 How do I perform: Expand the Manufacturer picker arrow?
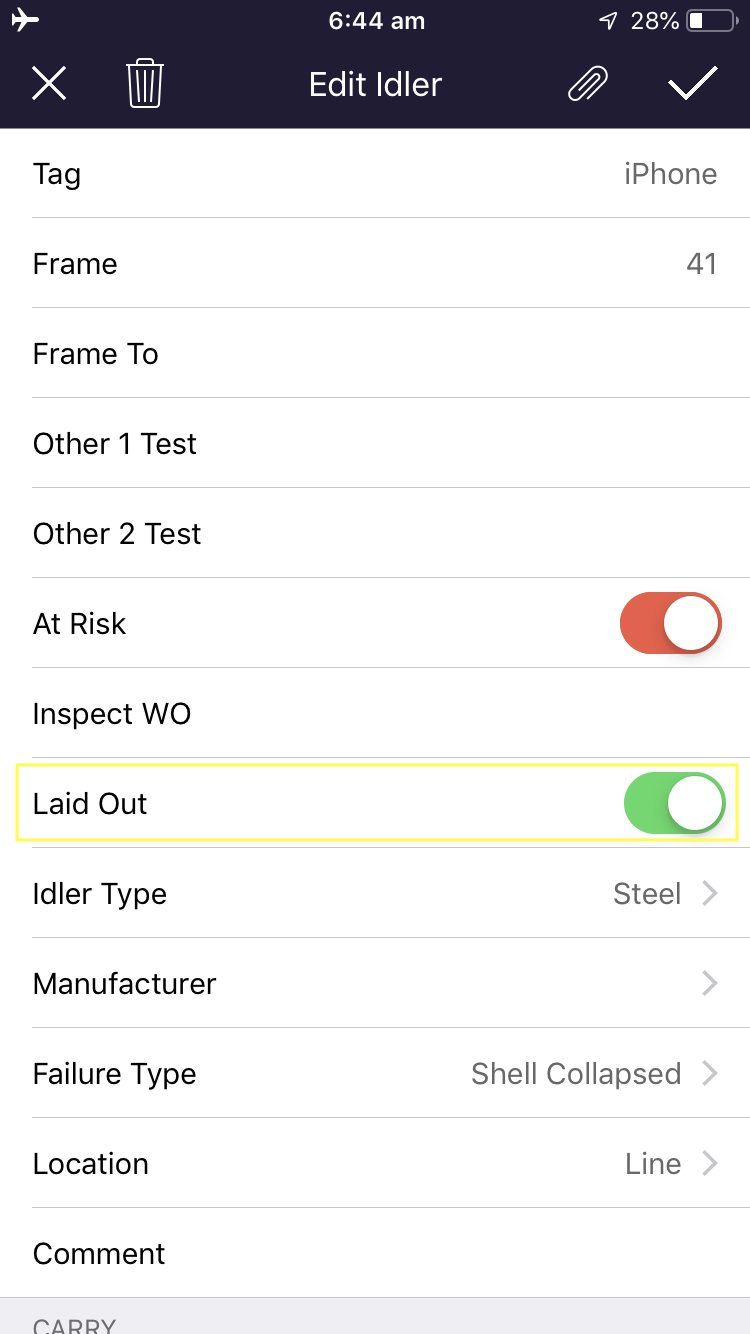[710, 983]
